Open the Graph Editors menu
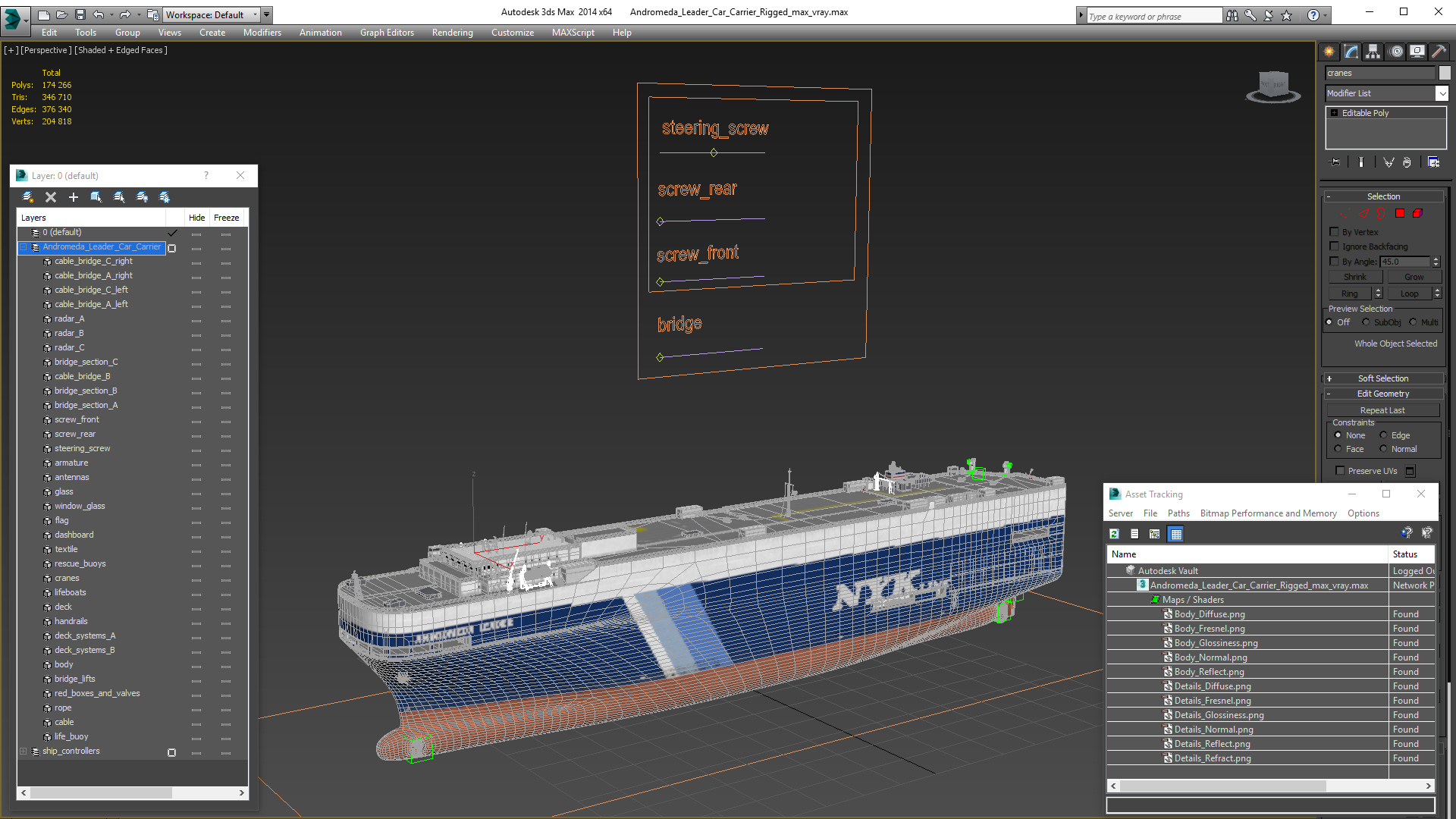The image size is (1456, 819). 387,33
